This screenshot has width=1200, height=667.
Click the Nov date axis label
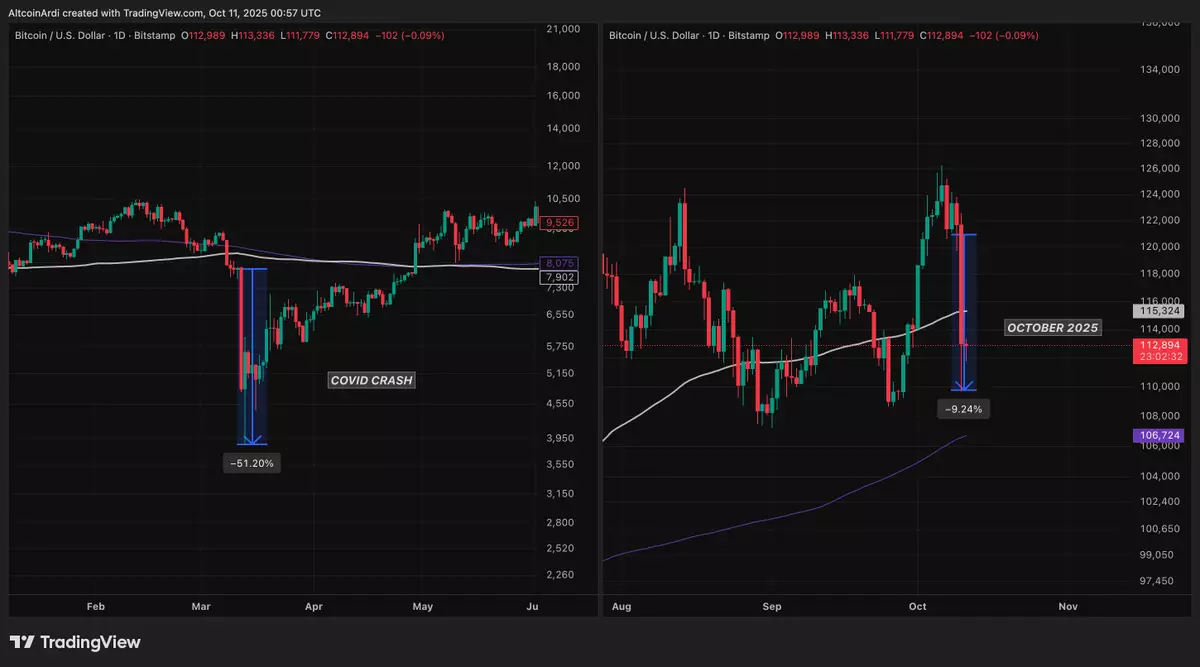point(1068,606)
